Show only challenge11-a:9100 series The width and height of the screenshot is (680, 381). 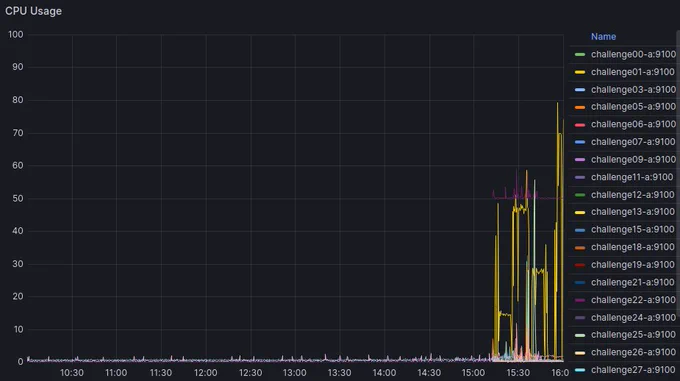[x=632, y=177]
